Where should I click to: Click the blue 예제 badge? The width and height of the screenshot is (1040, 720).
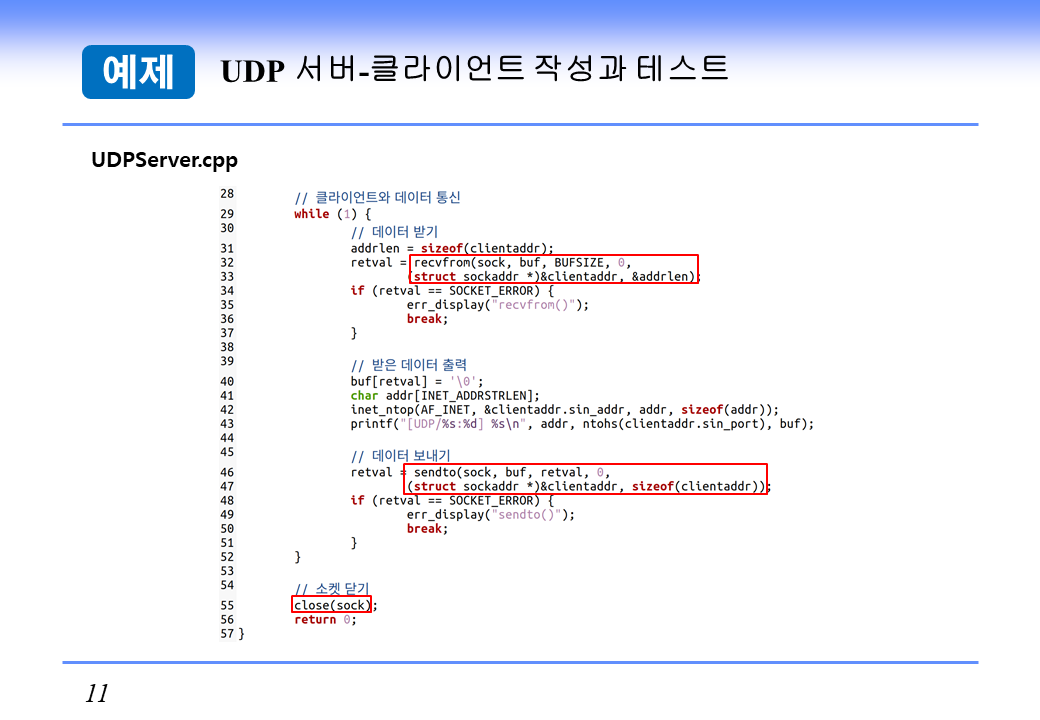[138, 72]
